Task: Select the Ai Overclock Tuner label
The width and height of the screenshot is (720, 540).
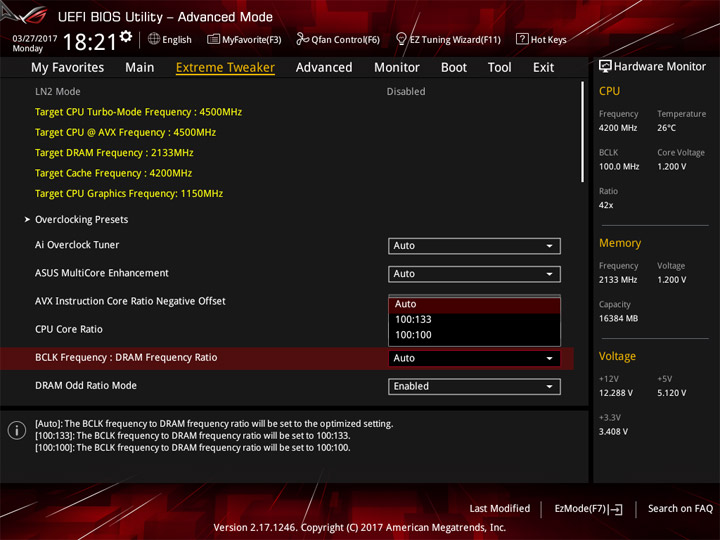Action: click(x=77, y=245)
